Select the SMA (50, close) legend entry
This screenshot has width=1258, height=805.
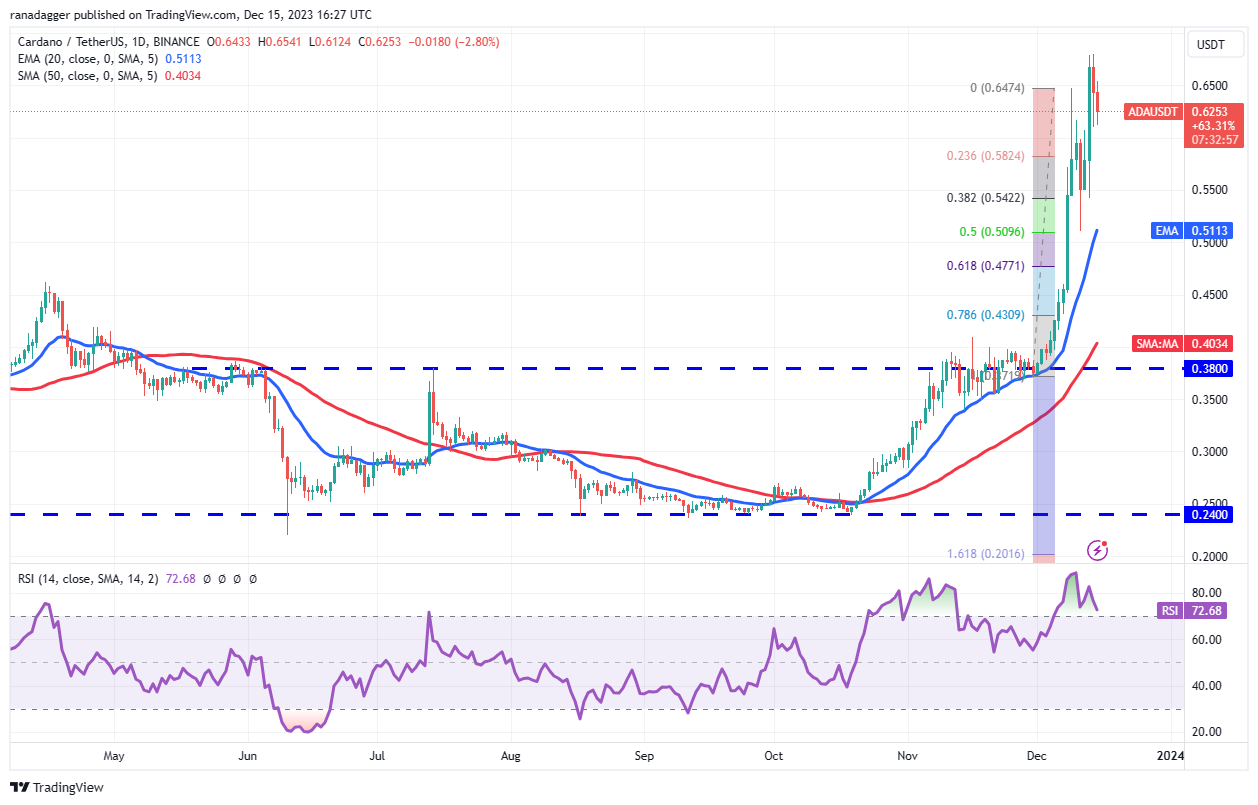click(83, 74)
